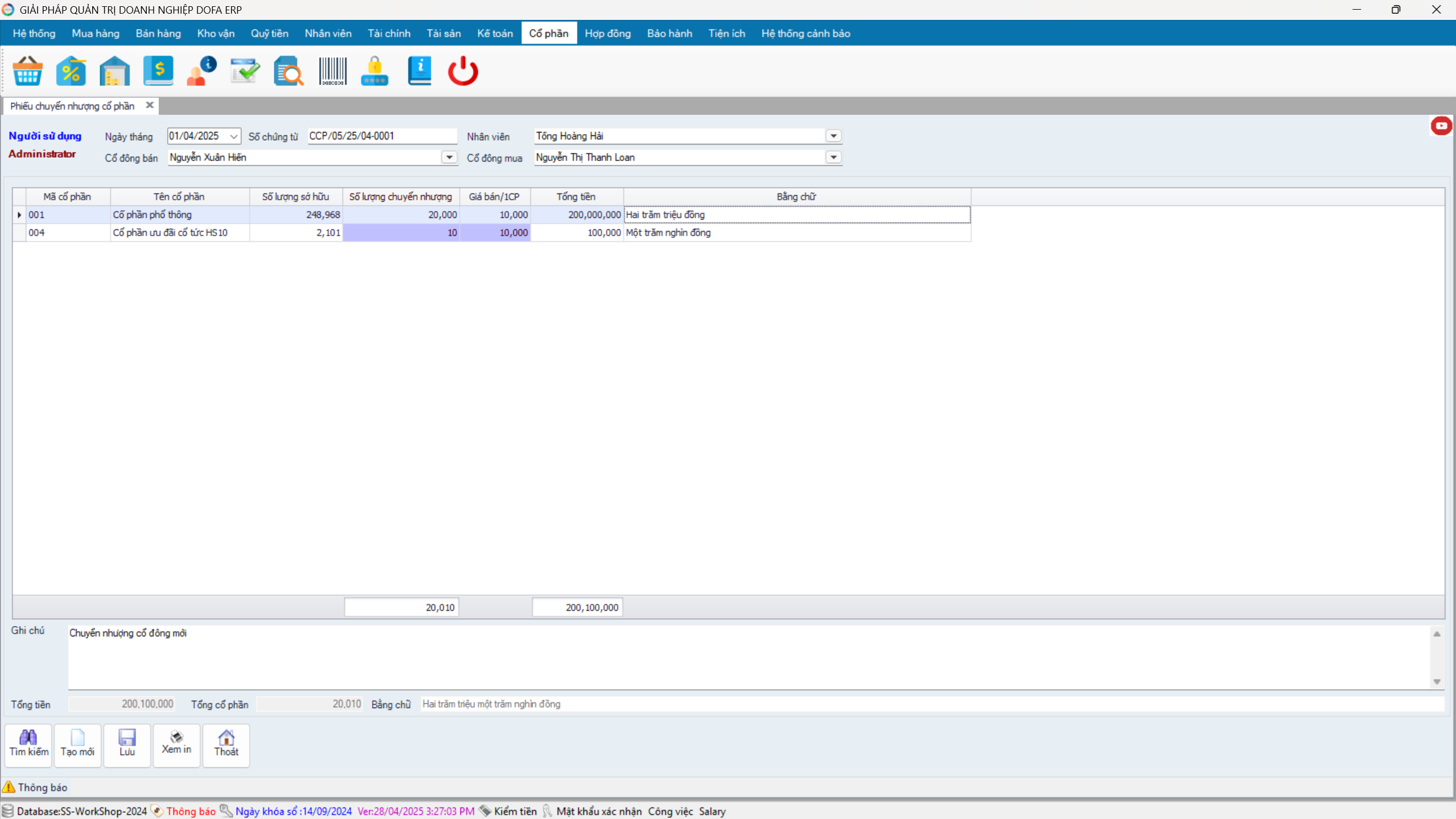Open the Hệ thống cảnh báo menu

(806, 34)
